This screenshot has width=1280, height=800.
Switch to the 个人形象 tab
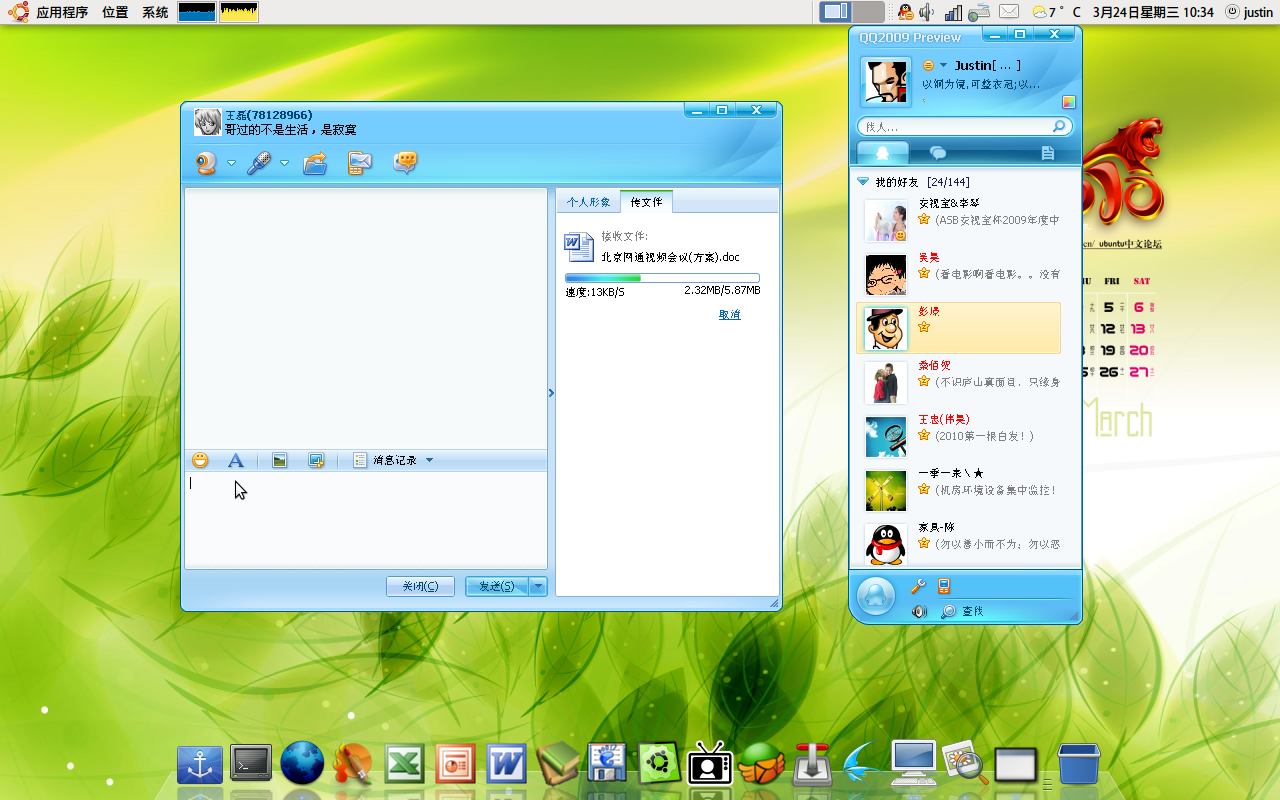588,202
